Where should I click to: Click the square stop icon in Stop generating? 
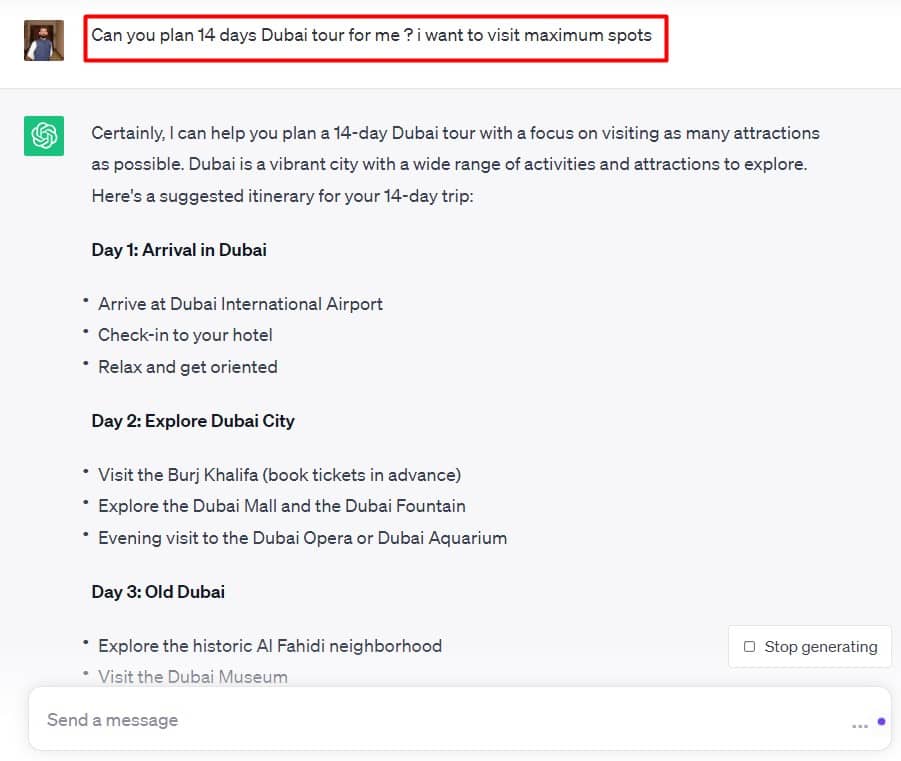[749, 647]
